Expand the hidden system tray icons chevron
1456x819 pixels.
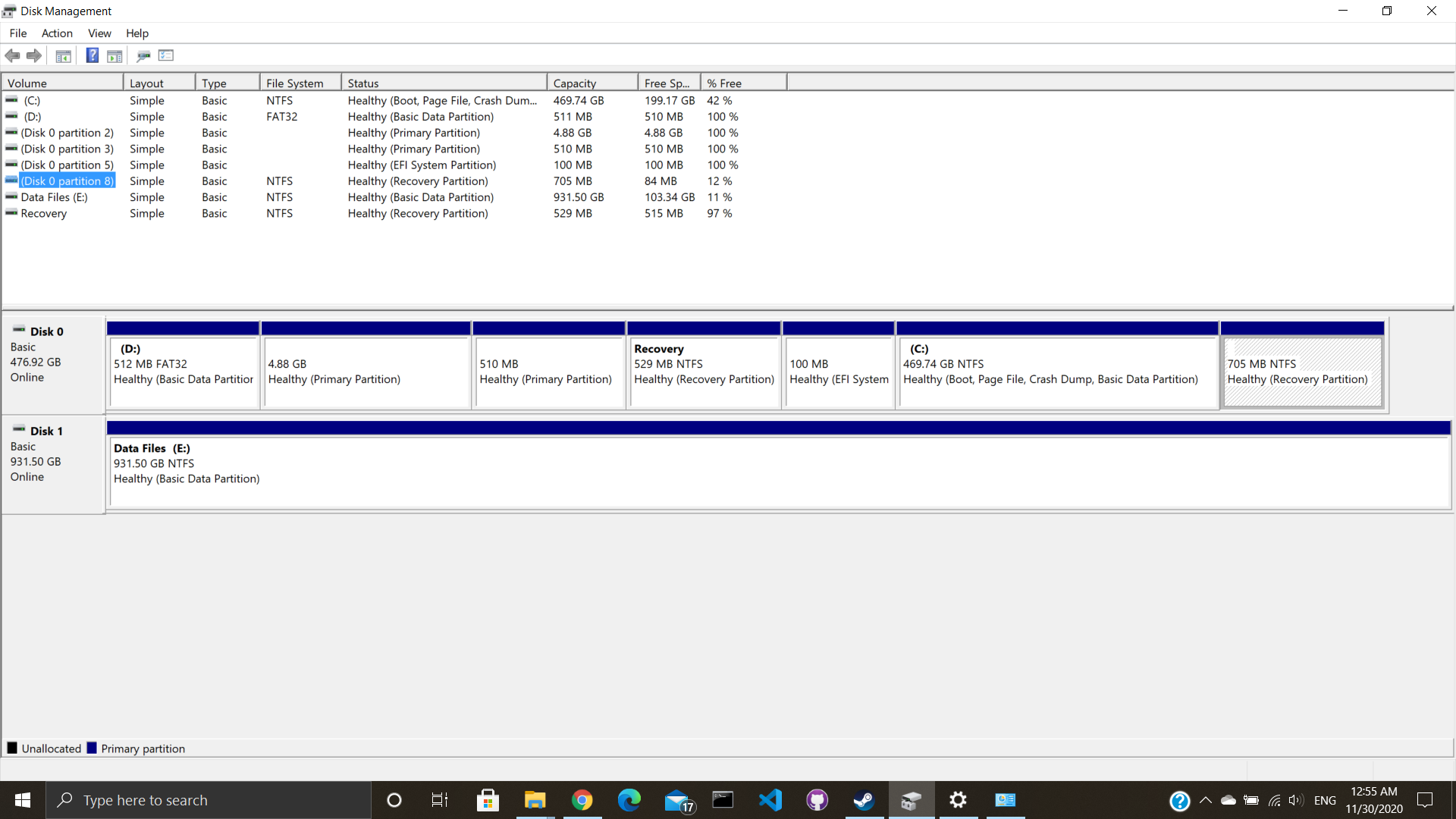(x=1205, y=800)
